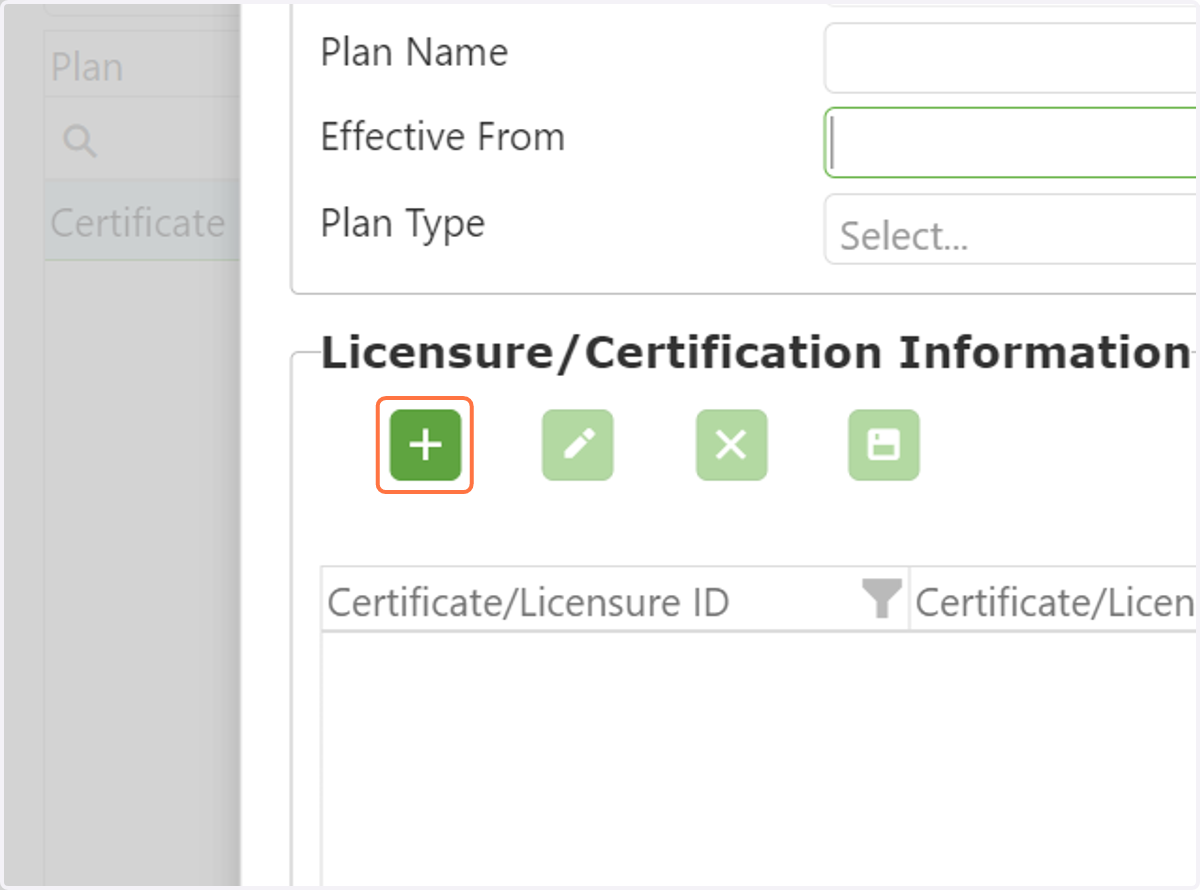Open the Plan Type select dropdown

[1010, 229]
